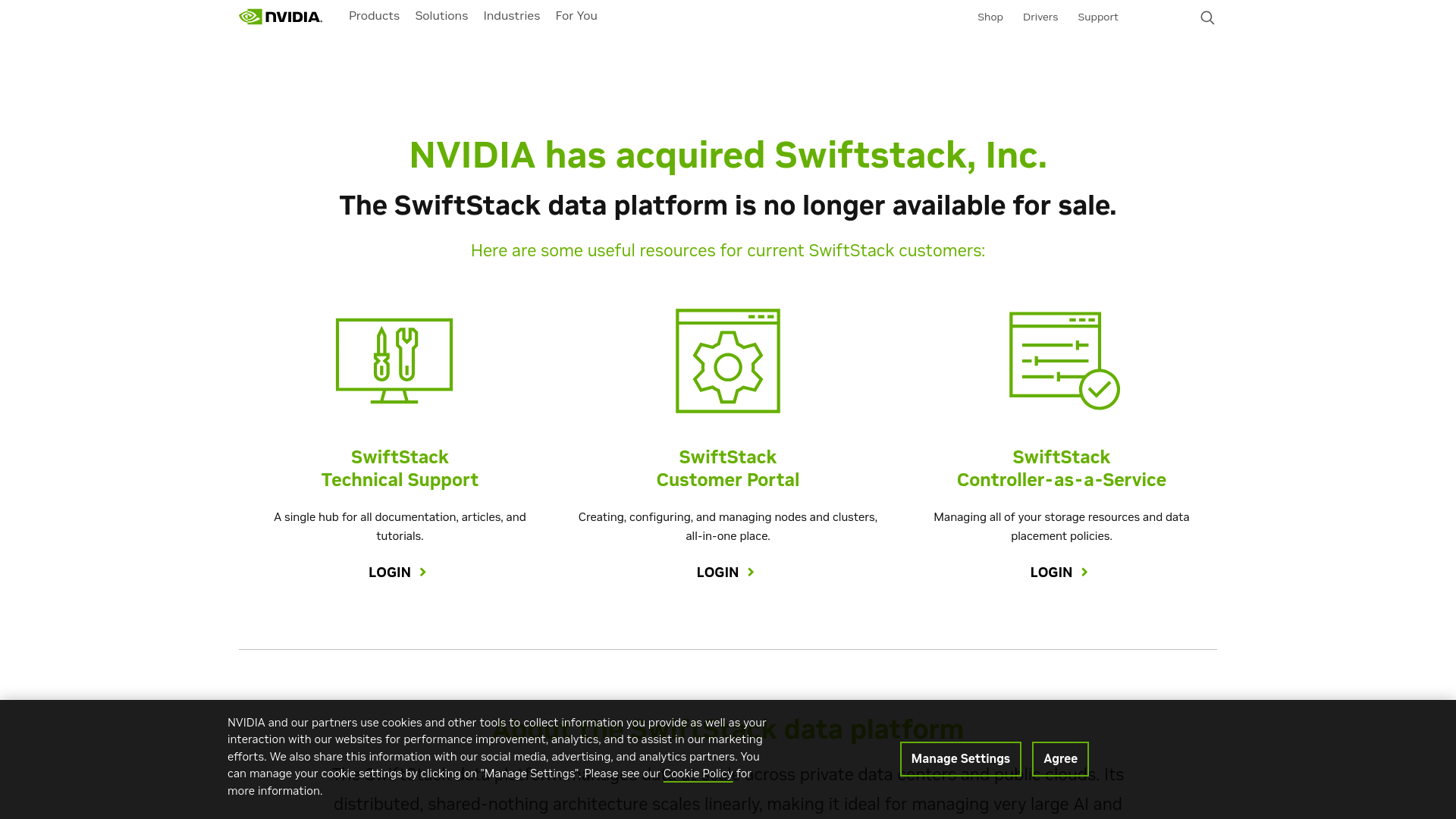Agree to the cookie notice

(x=1060, y=759)
